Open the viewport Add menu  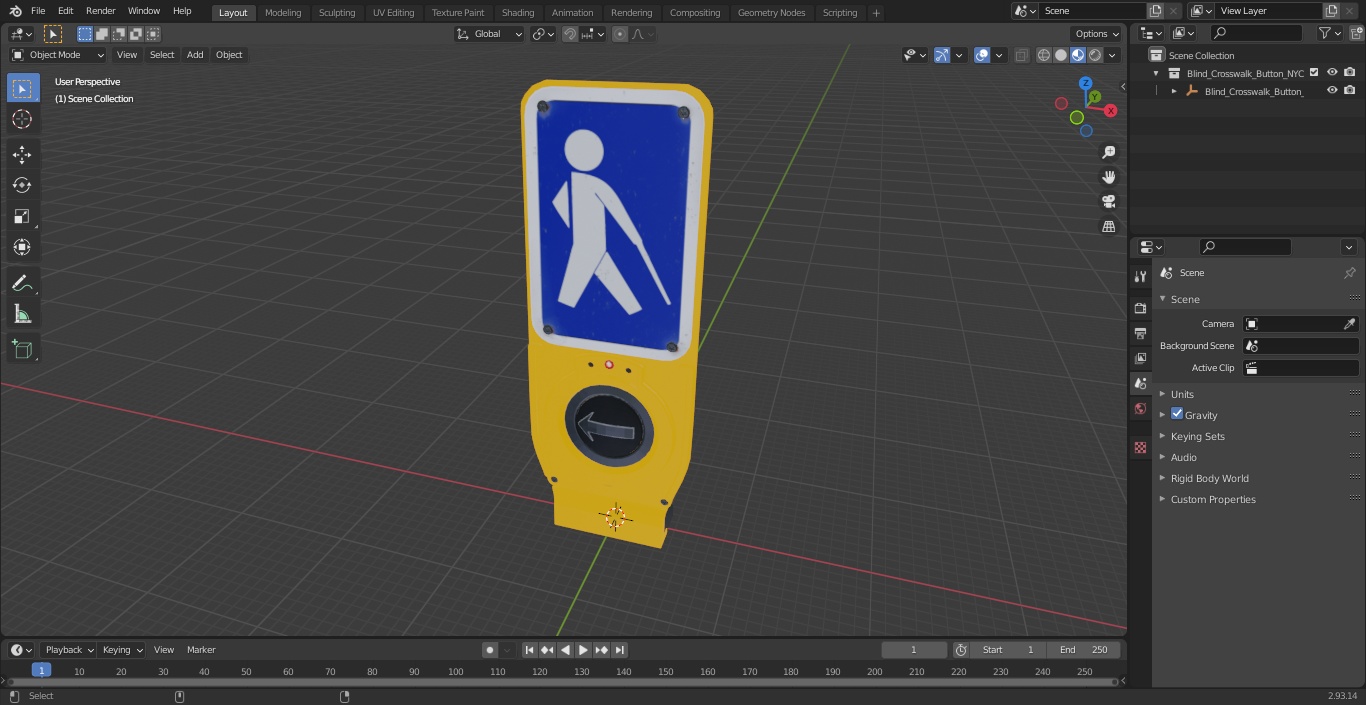[195, 55]
